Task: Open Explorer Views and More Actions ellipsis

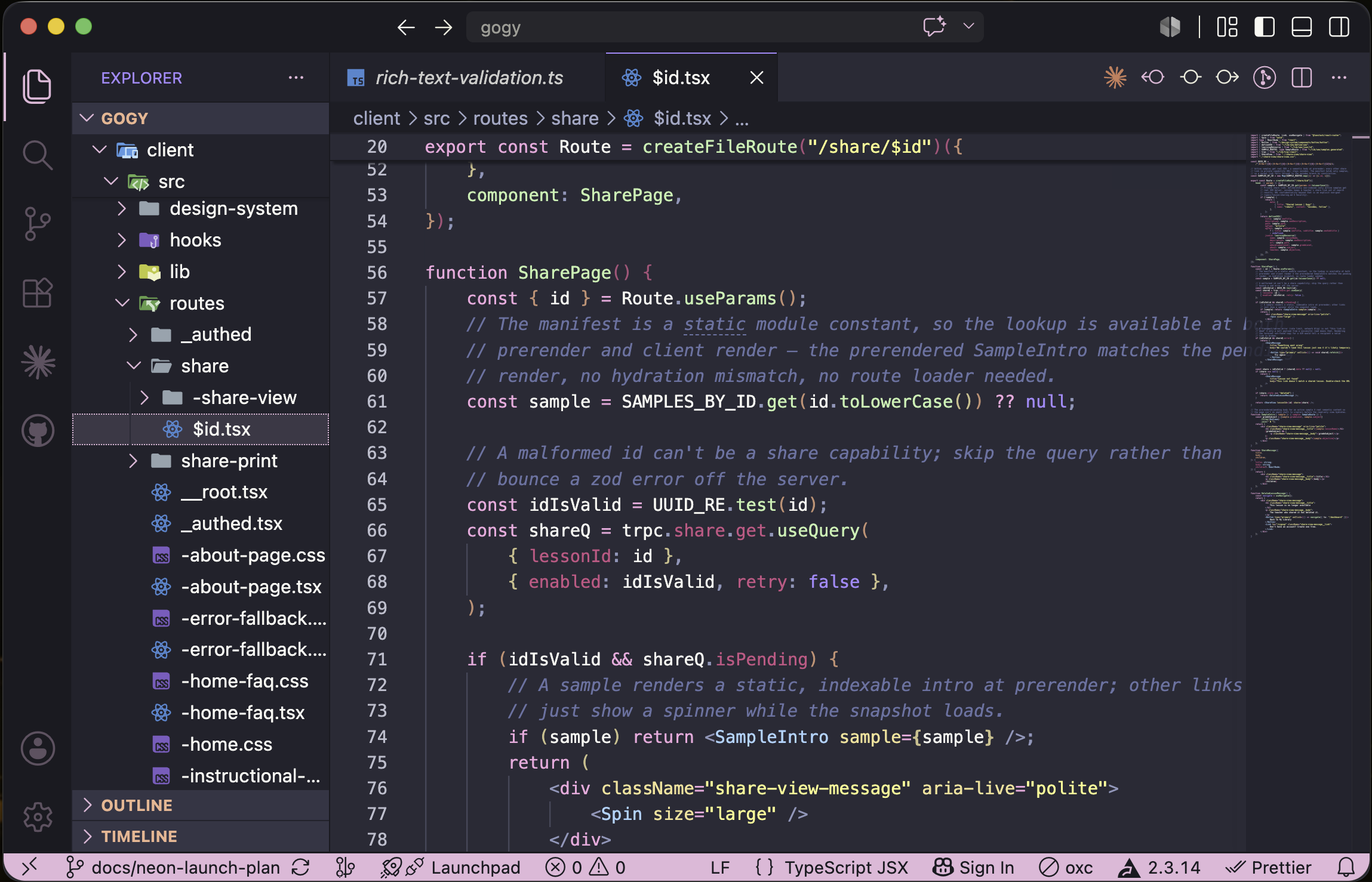Action: (296, 78)
